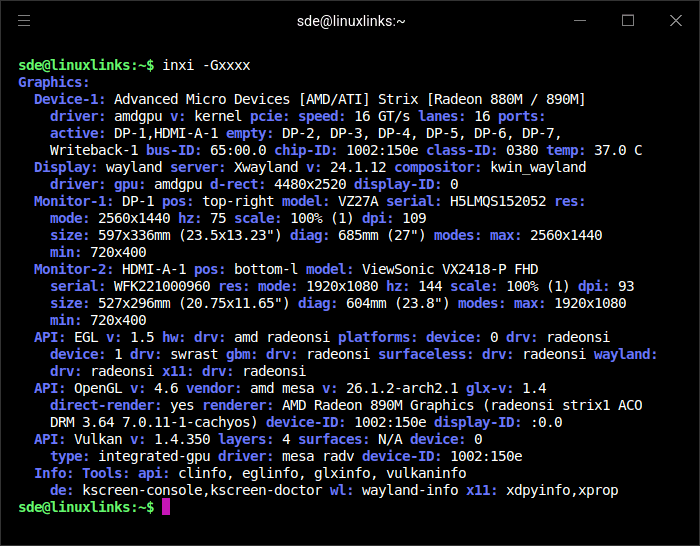The width and height of the screenshot is (700, 546).
Task: Close the terminal window
Action: click(676, 21)
